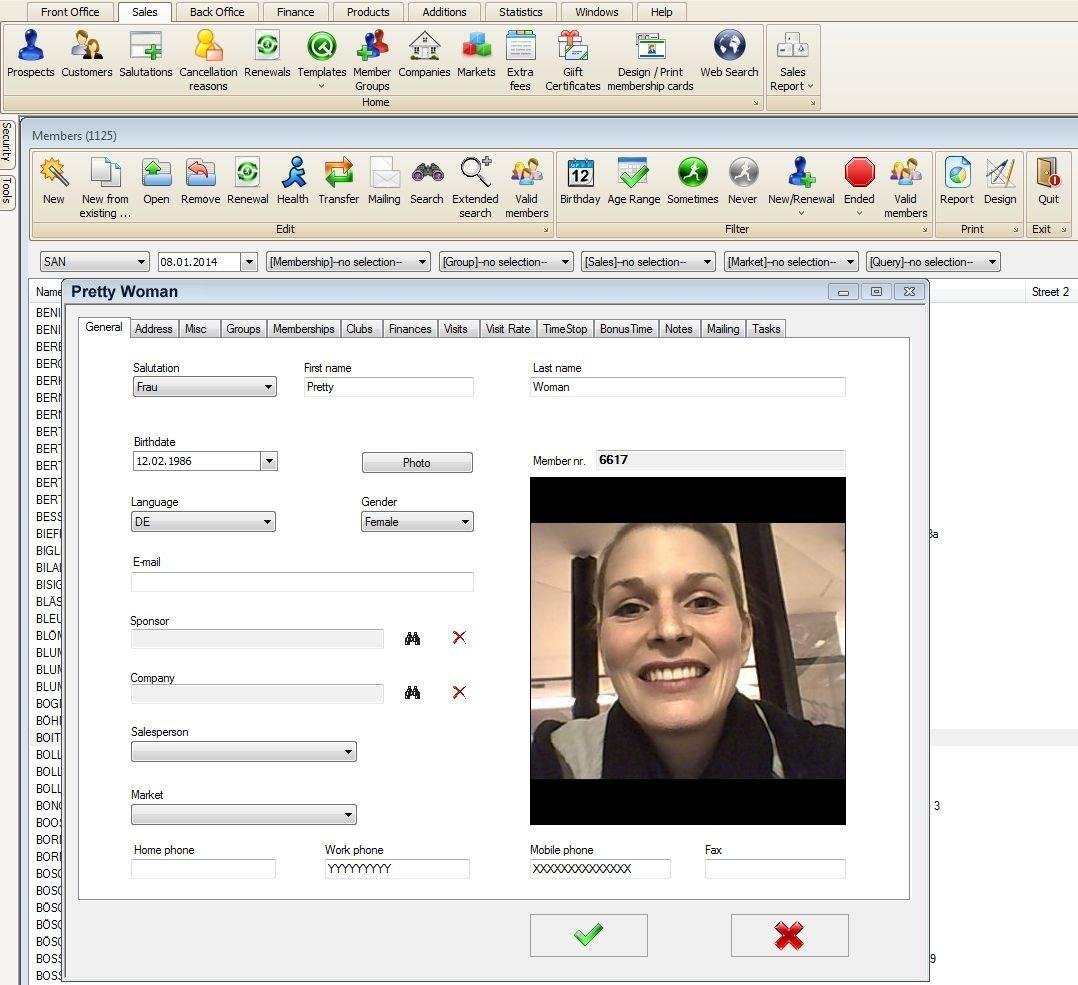Image resolution: width=1078 pixels, height=985 pixels.
Task: Open the Prospects icon in the ribbon
Action: 30,54
